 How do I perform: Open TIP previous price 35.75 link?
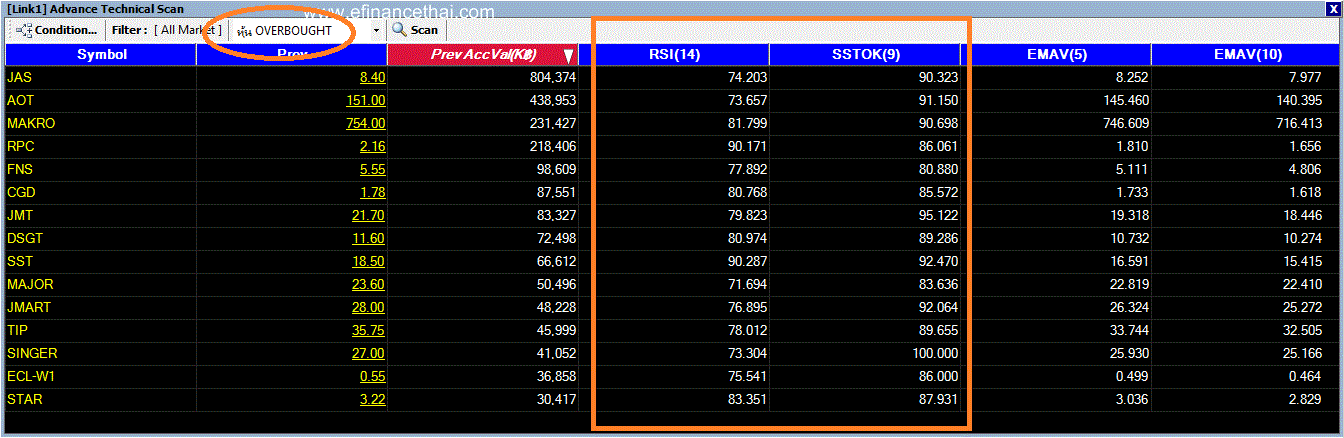[x=368, y=330]
